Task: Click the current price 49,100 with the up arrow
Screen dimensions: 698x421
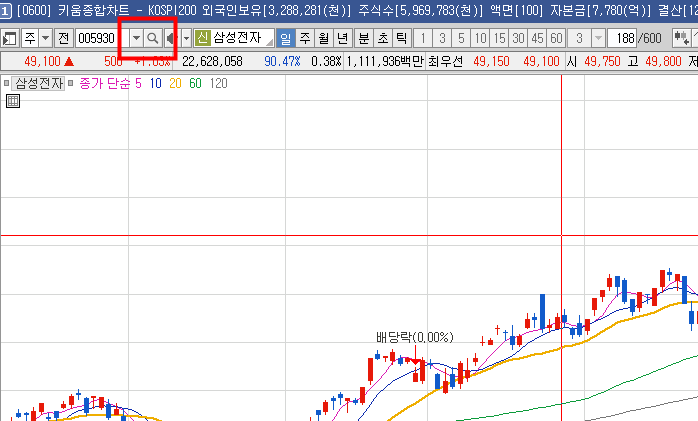Action: tap(49, 61)
